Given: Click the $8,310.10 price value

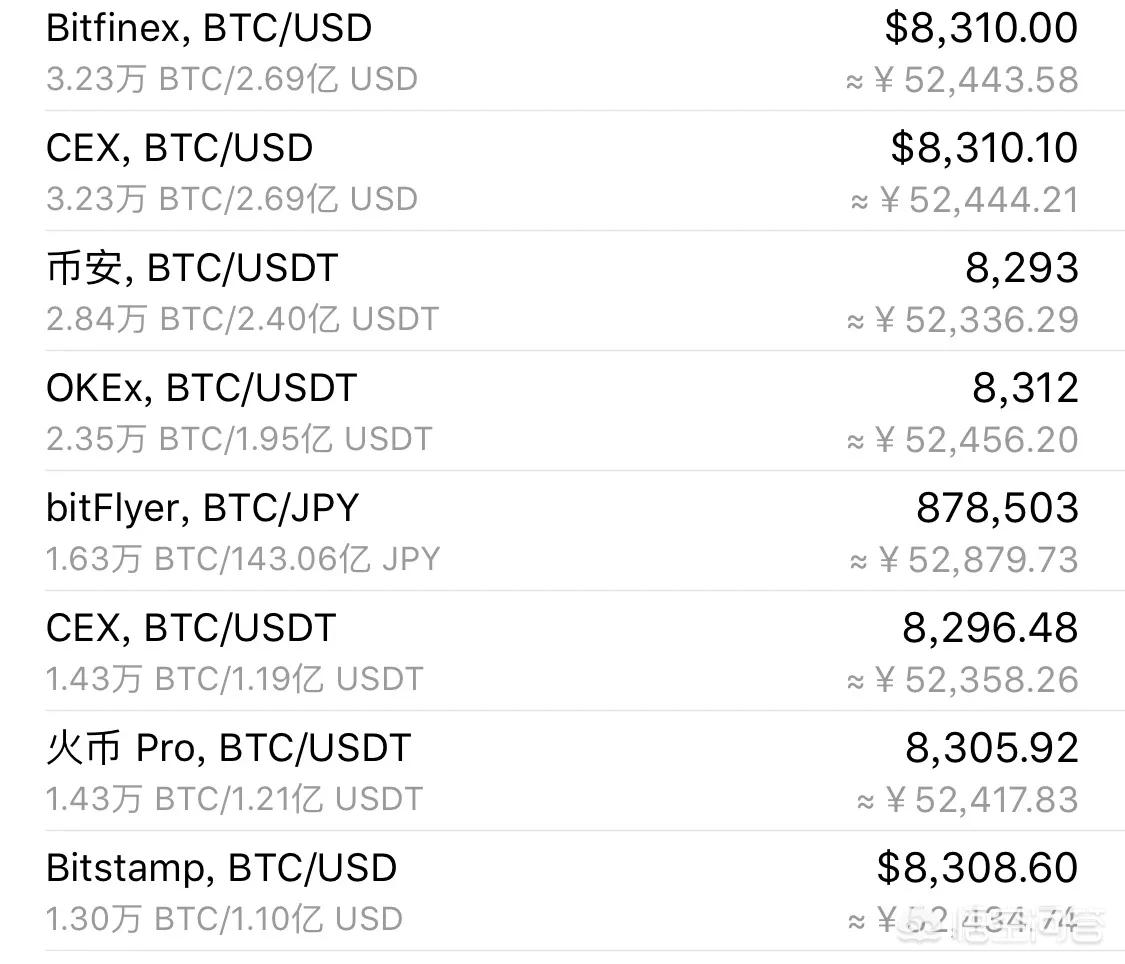Looking at the screenshot, I should coord(984,148).
